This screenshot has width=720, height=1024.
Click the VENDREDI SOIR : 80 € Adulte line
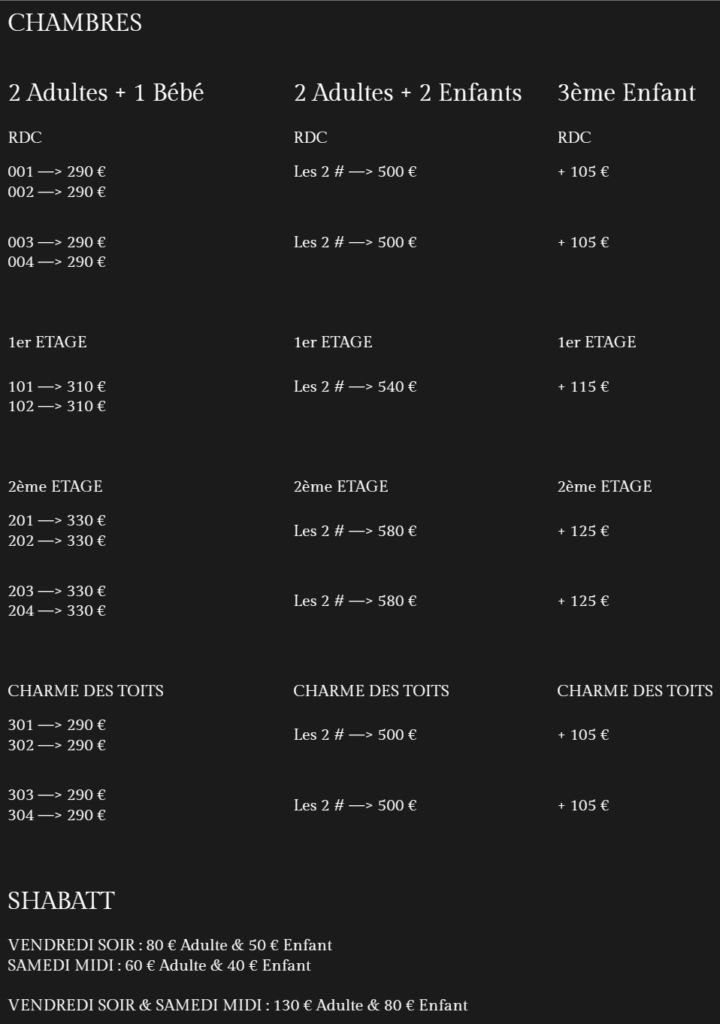(x=170, y=945)
